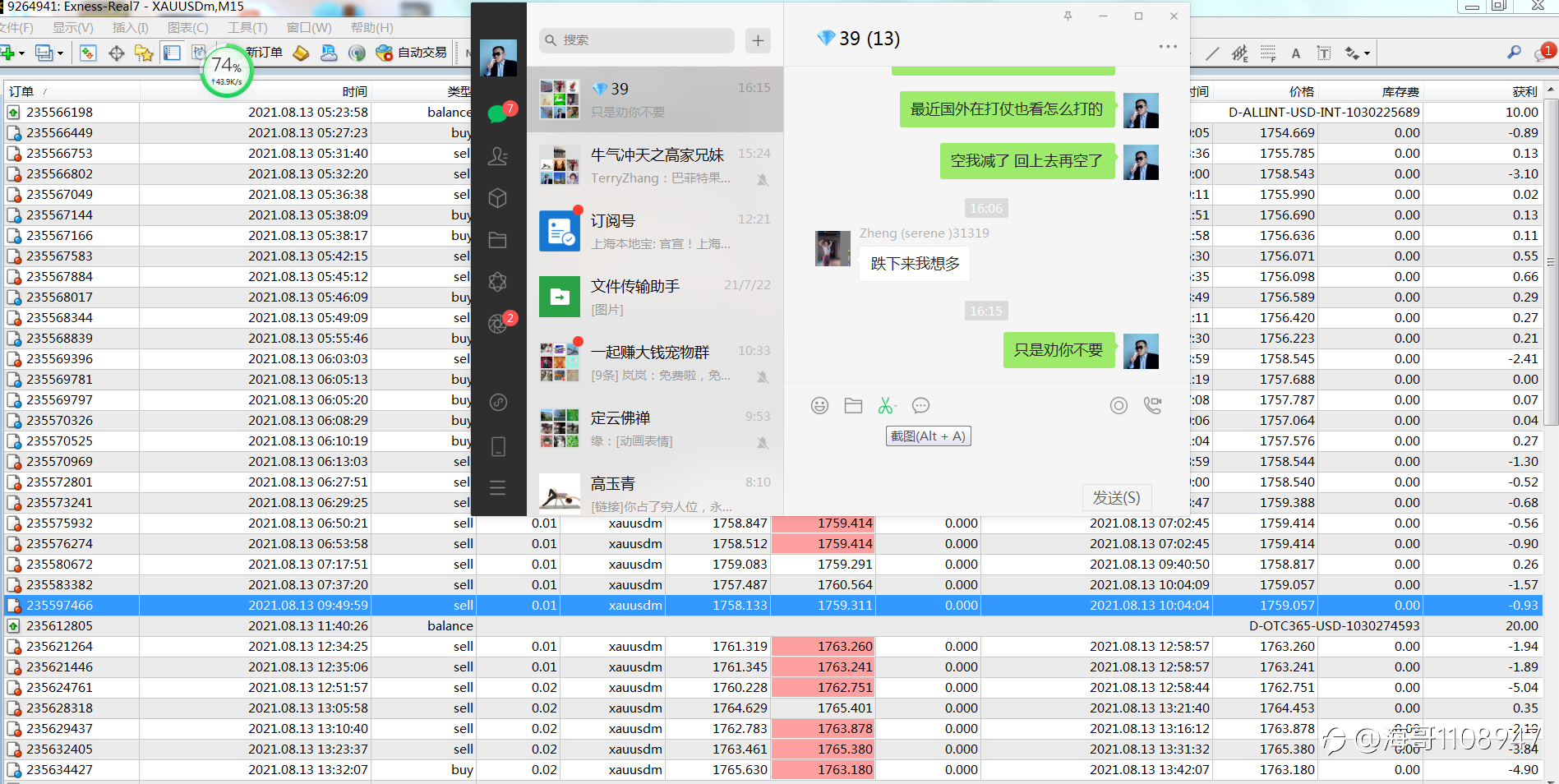Open the emoji picker smiley icon
The height and width of the screenshot is (784, 1559).
point(819,405)
